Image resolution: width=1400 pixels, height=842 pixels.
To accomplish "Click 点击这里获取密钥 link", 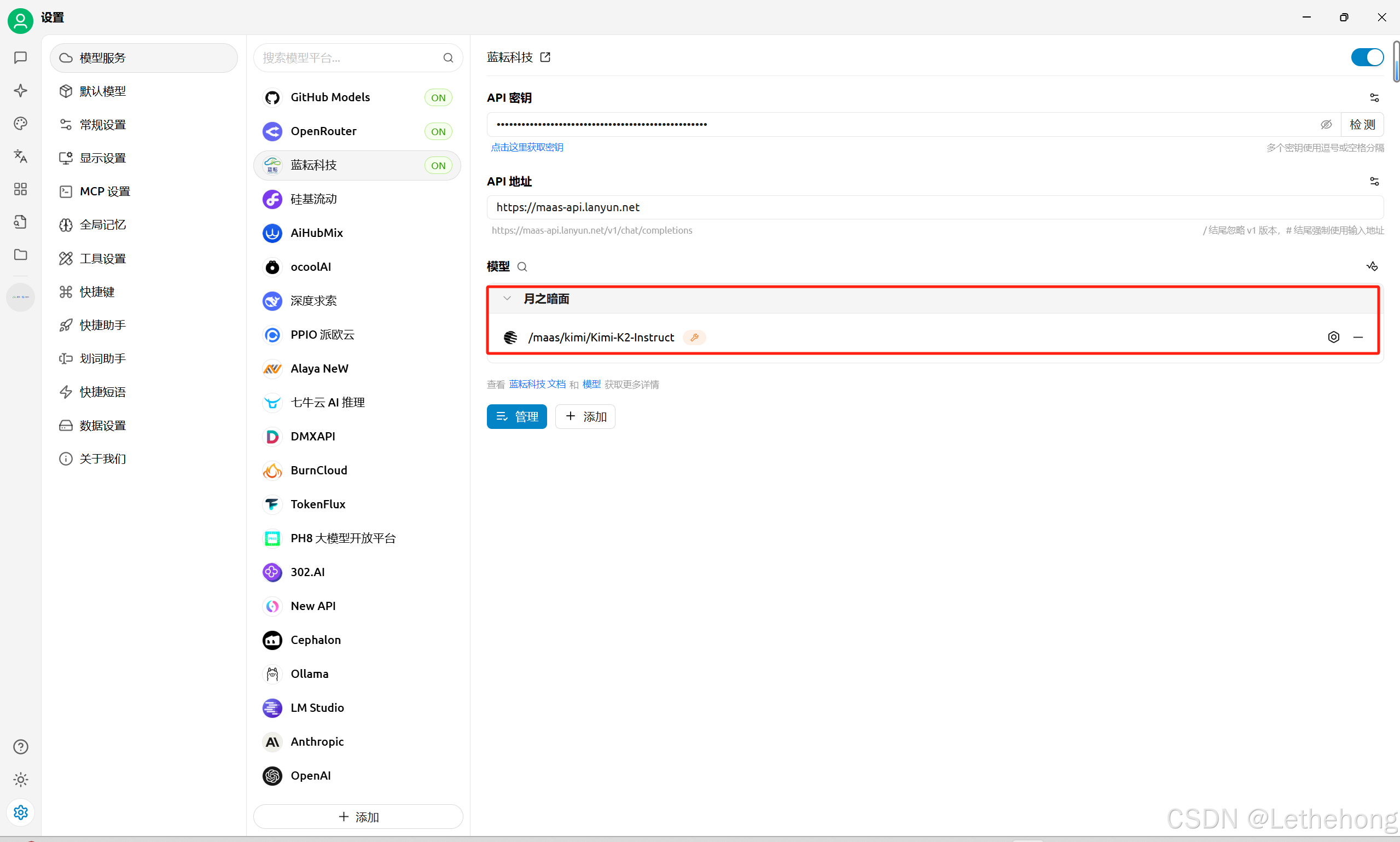I will (x=527, y=148).
